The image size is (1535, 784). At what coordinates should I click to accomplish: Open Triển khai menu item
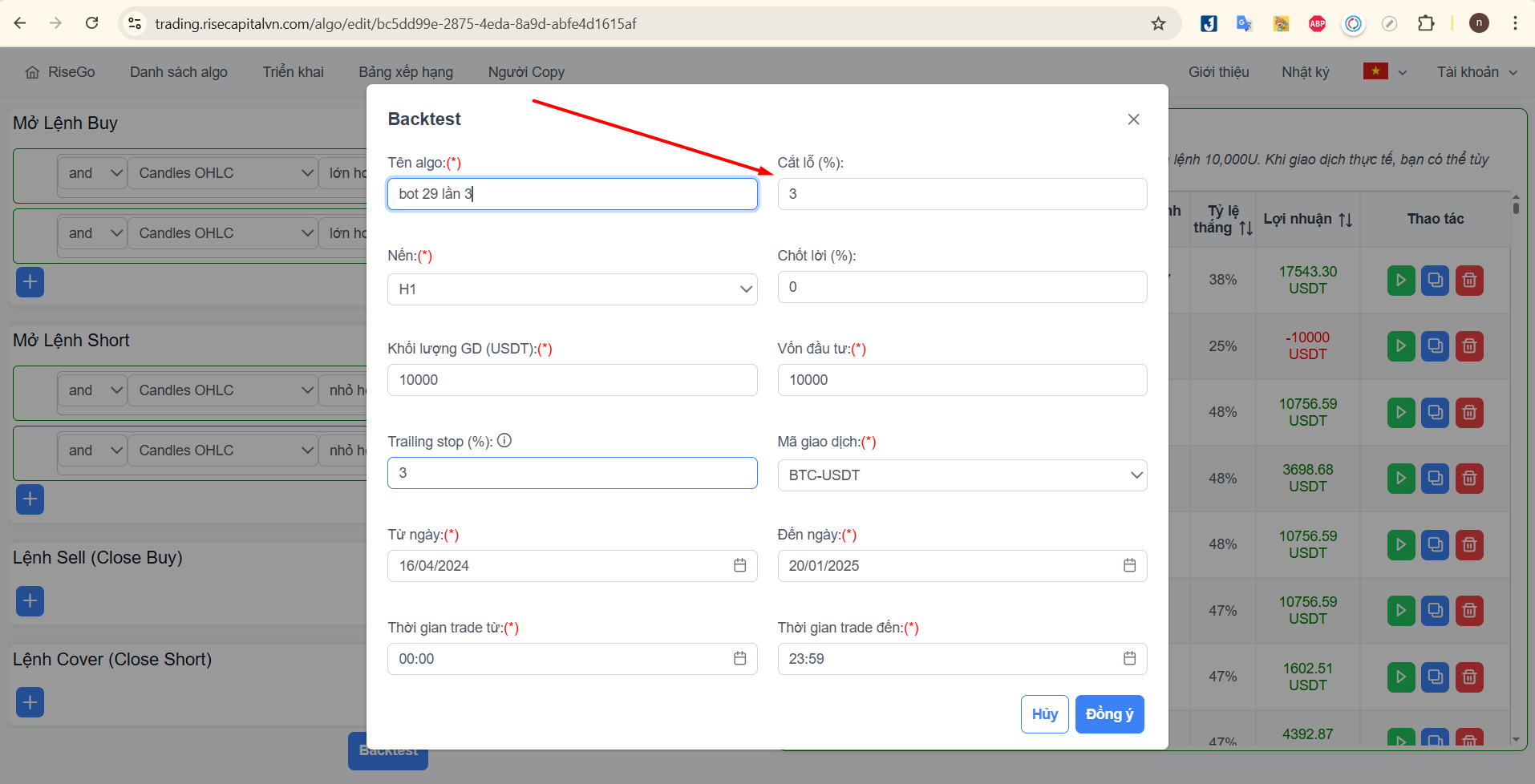pyautogui.click(x=294, y=72)
